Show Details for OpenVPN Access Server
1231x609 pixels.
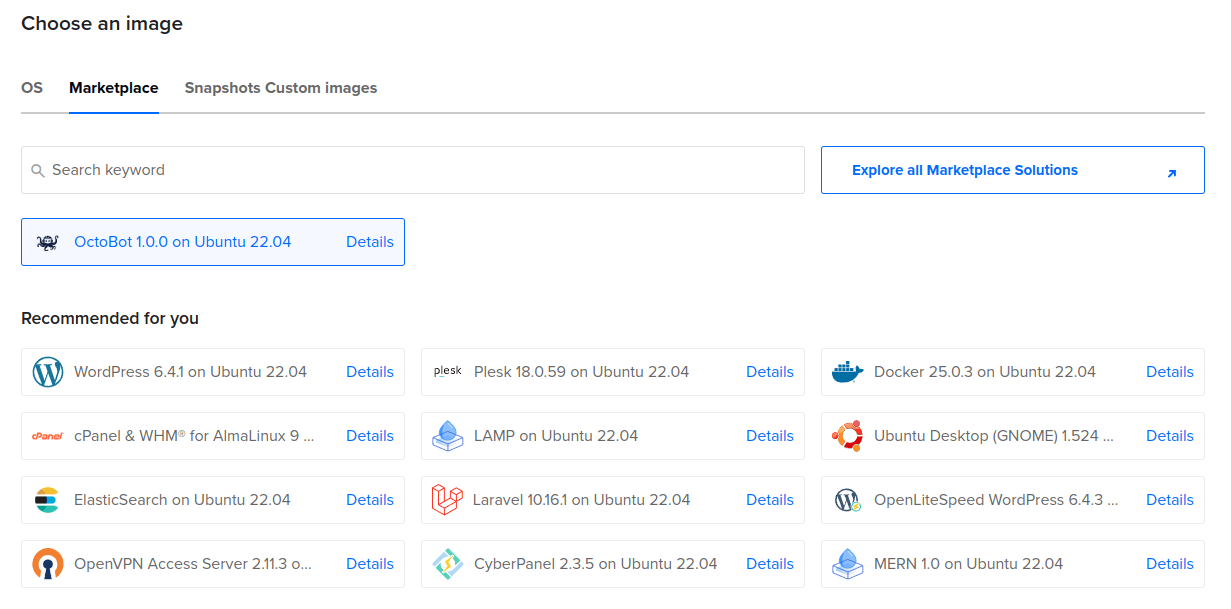[x=370, y=564]
